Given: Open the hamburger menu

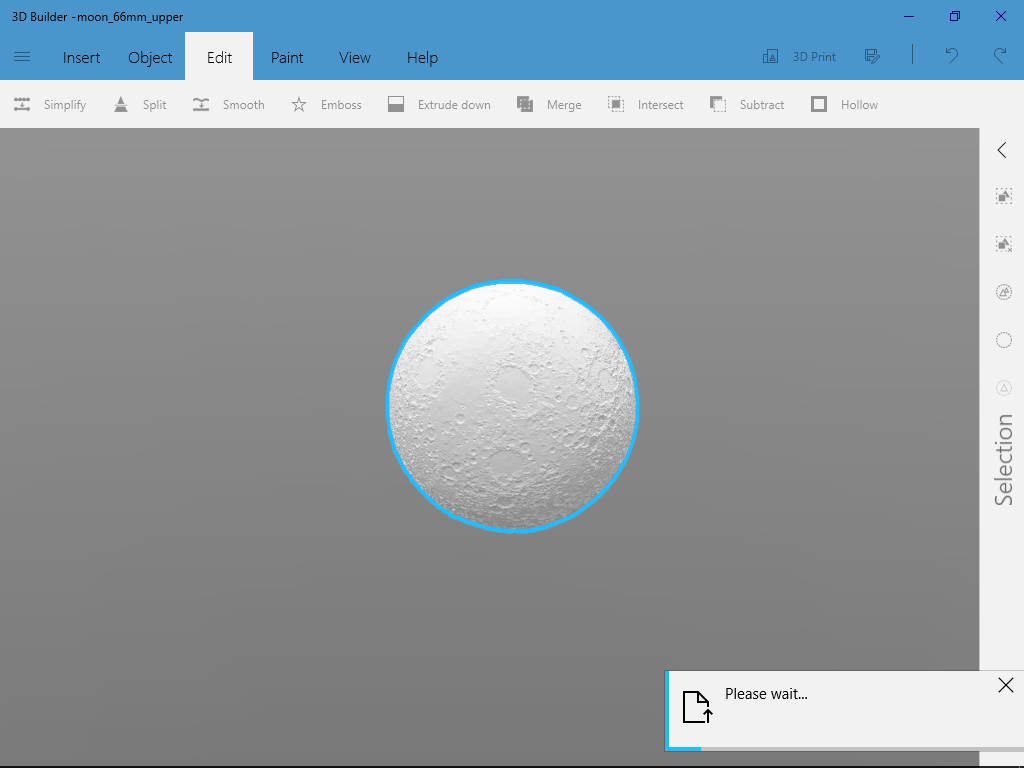Looking at the screenshot, I should (x=22, y=57).
